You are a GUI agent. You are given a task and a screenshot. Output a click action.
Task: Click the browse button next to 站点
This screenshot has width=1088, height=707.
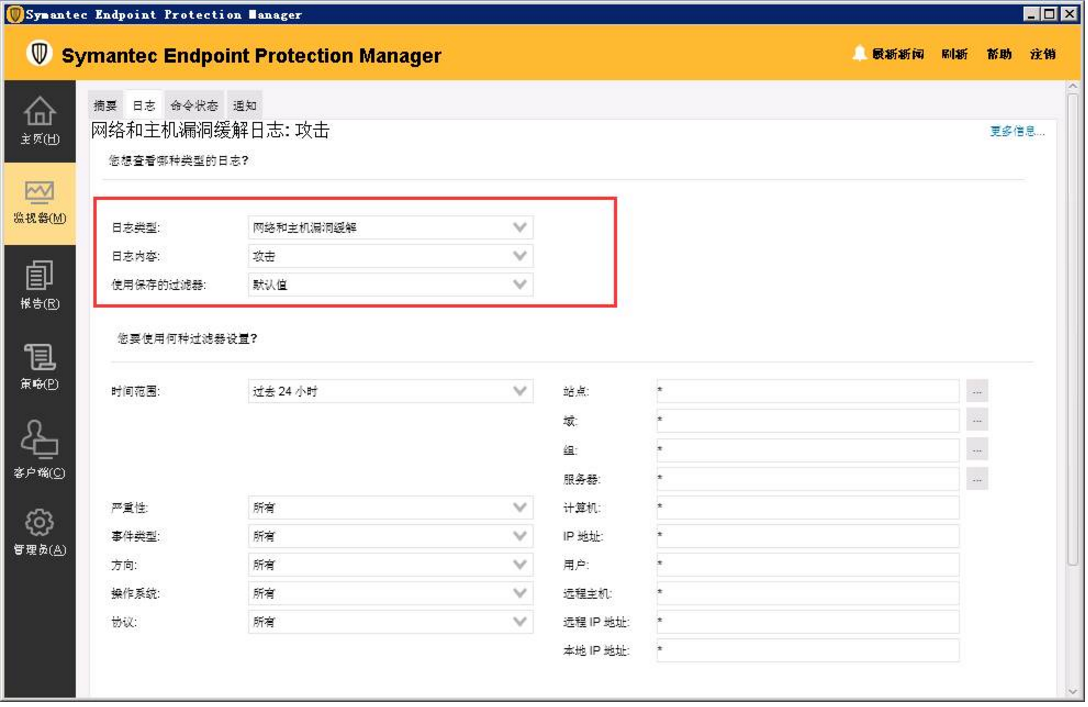(x=975, y=391)
